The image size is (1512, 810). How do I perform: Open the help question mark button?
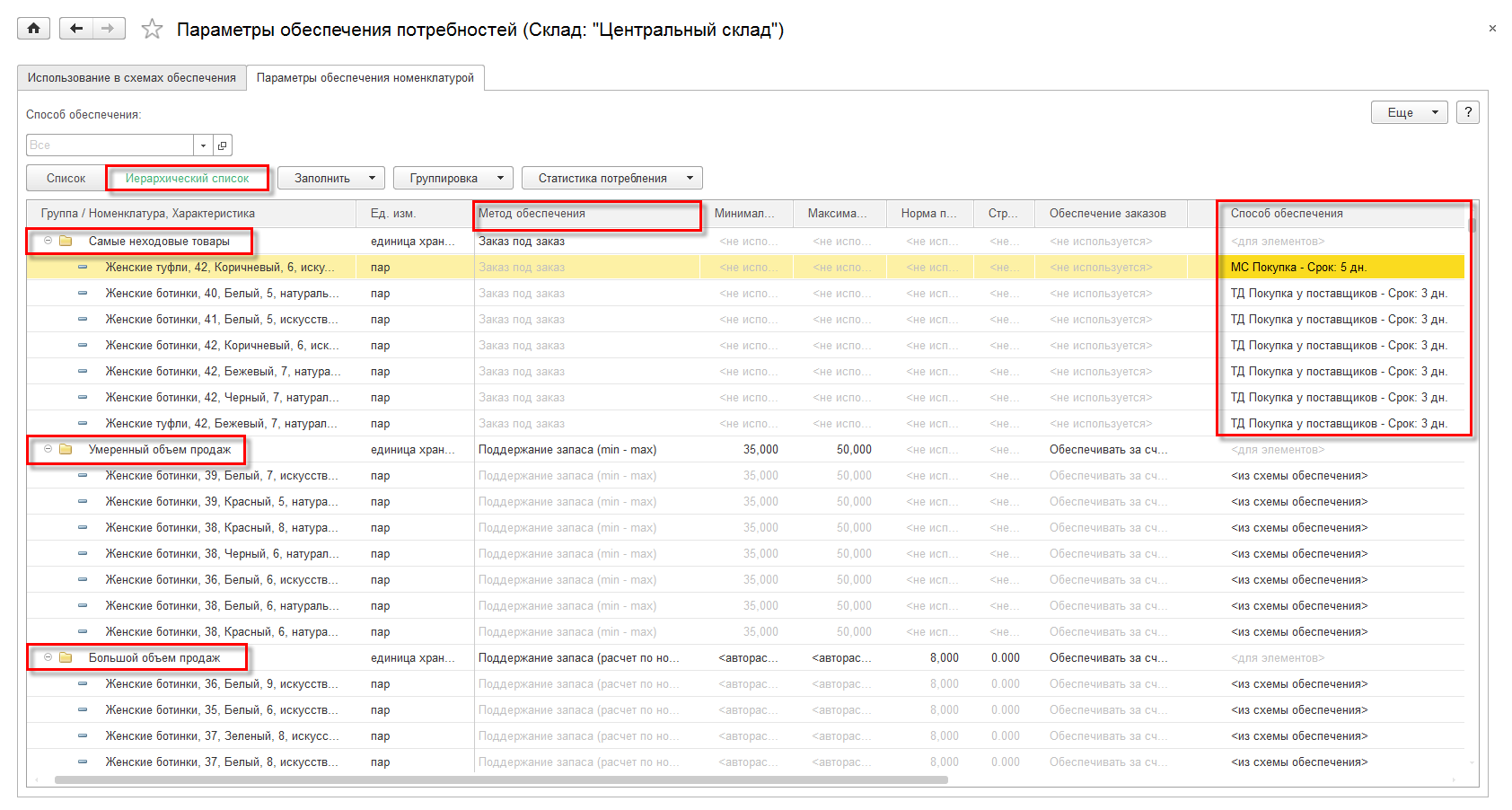click(1467, 112)
